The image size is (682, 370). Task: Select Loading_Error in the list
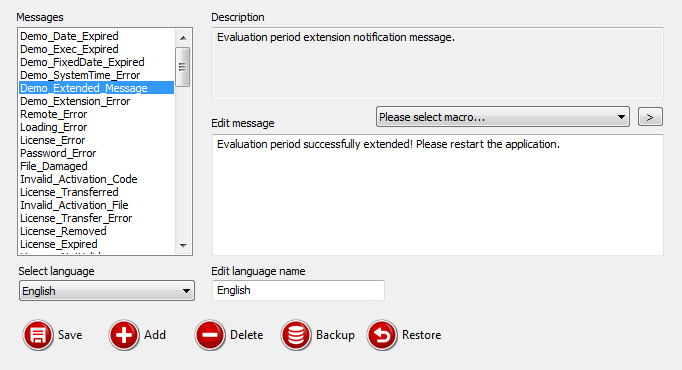pyautogui.click(x=96, y=127)
